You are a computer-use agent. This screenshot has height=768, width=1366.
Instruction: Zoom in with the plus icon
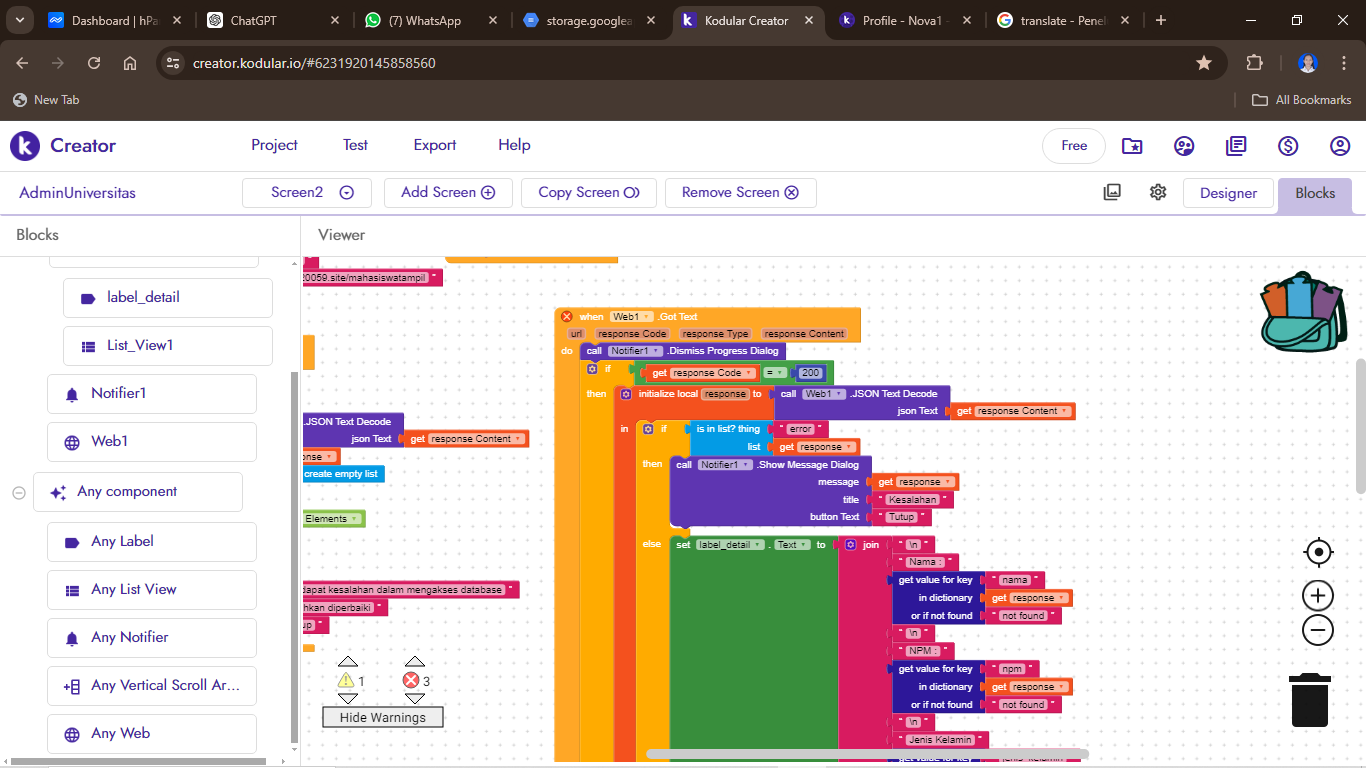[1318, 596]
